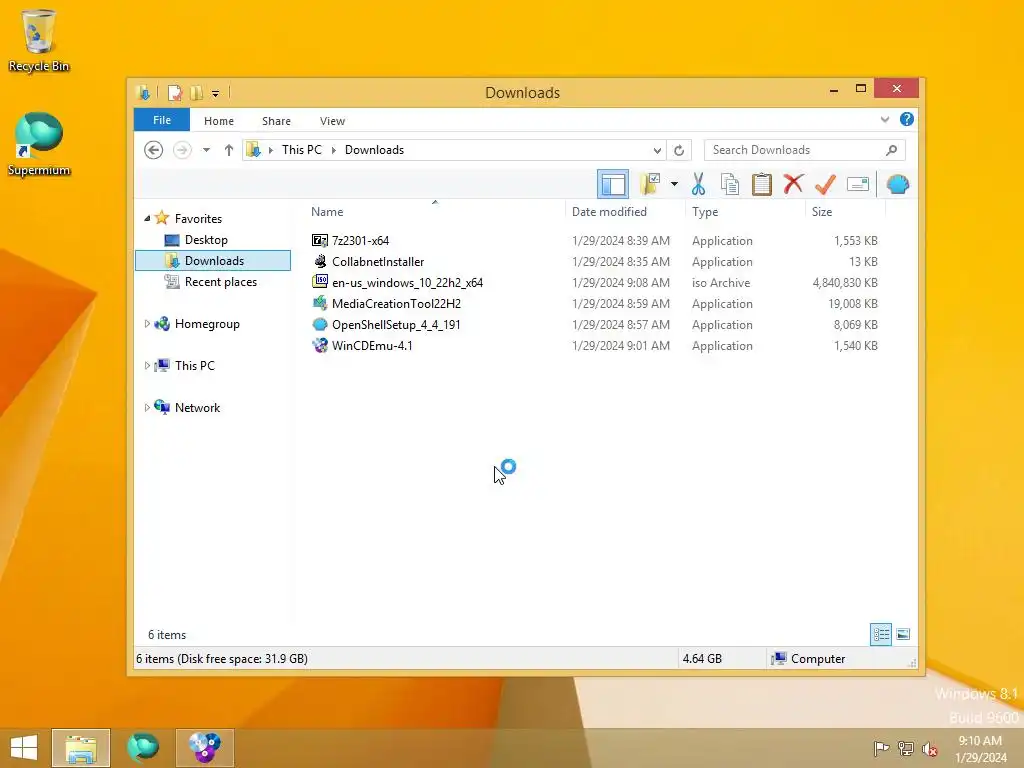Sort by the Size column header
This screenshot has width=1024, height=768.
(x=822, y=212)
